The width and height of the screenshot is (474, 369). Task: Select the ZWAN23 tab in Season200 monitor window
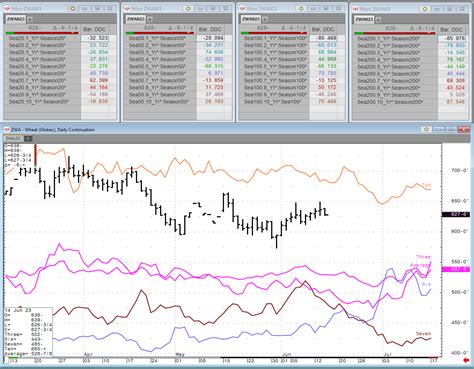pyautogui.click(x=364, y=20)
